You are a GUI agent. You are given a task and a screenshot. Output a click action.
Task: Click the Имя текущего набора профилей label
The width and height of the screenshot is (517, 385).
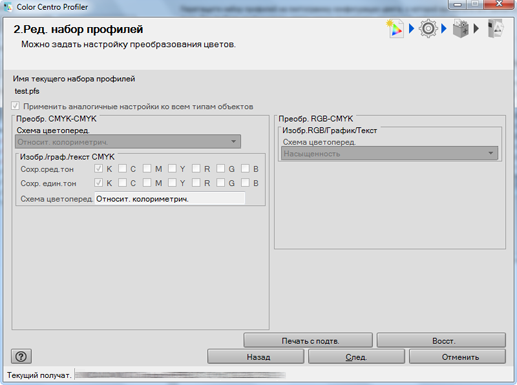pyautogui.click(x=74, y=79)
